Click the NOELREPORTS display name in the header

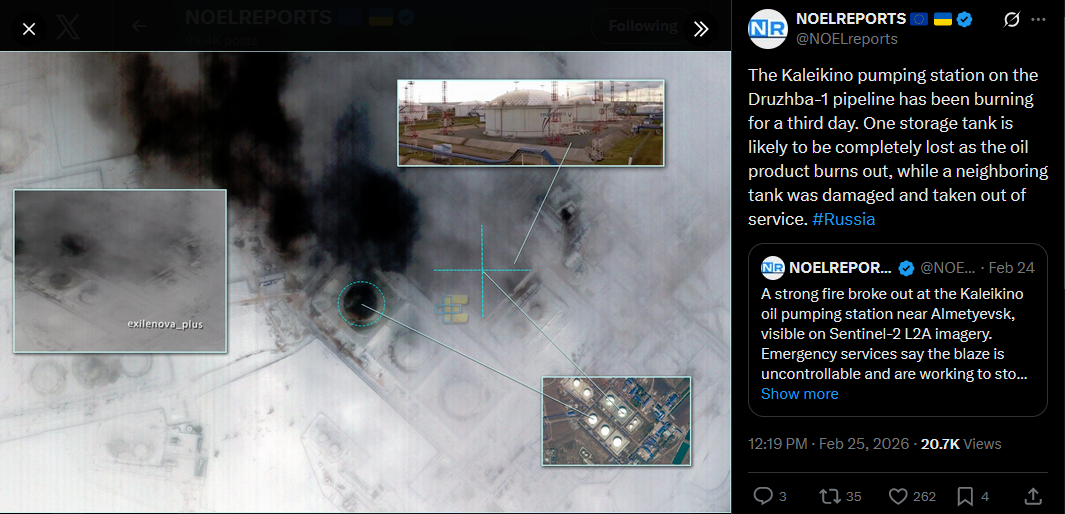point(851,19)
